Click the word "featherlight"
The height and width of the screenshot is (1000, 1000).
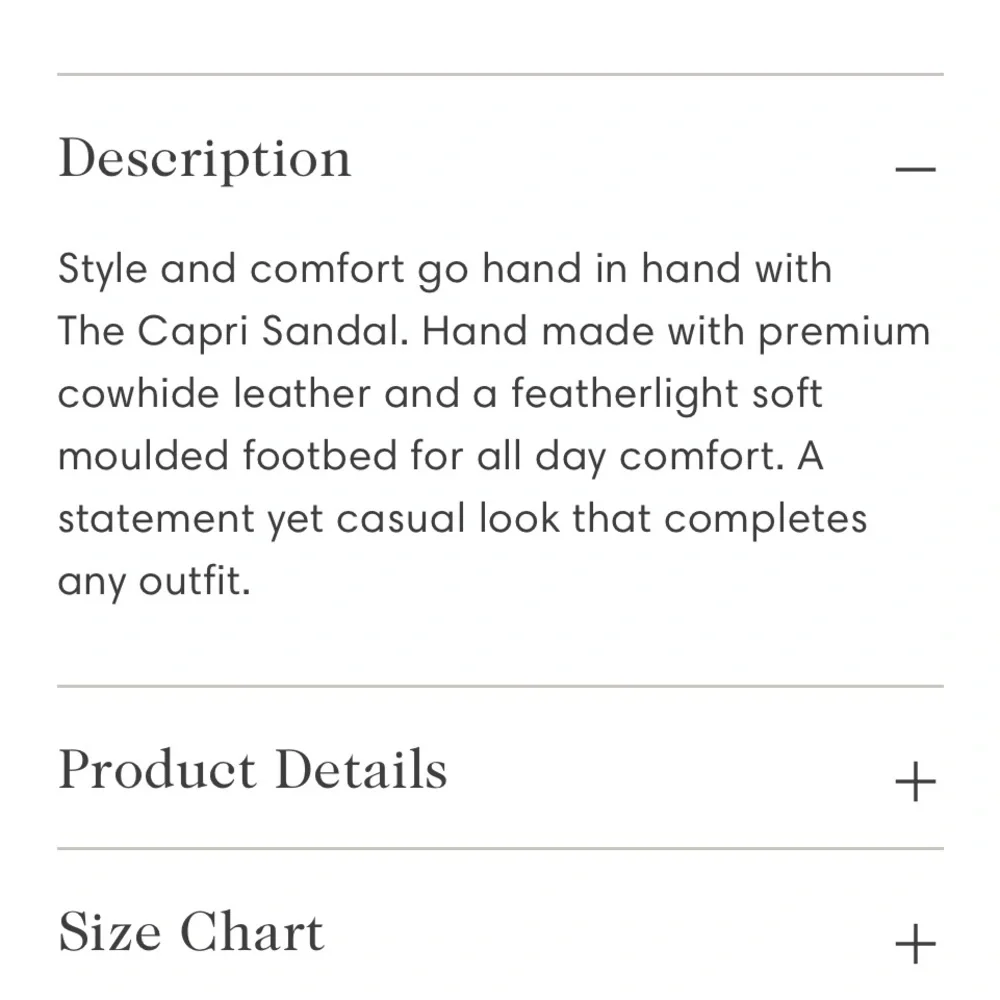(x=624, y=394)
